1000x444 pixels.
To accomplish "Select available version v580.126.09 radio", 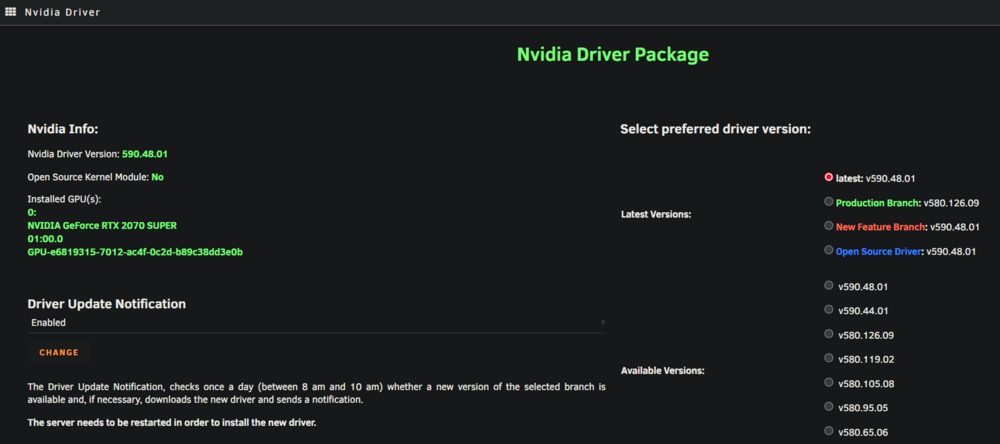I will pyautogui.click(x=828, y=334).
